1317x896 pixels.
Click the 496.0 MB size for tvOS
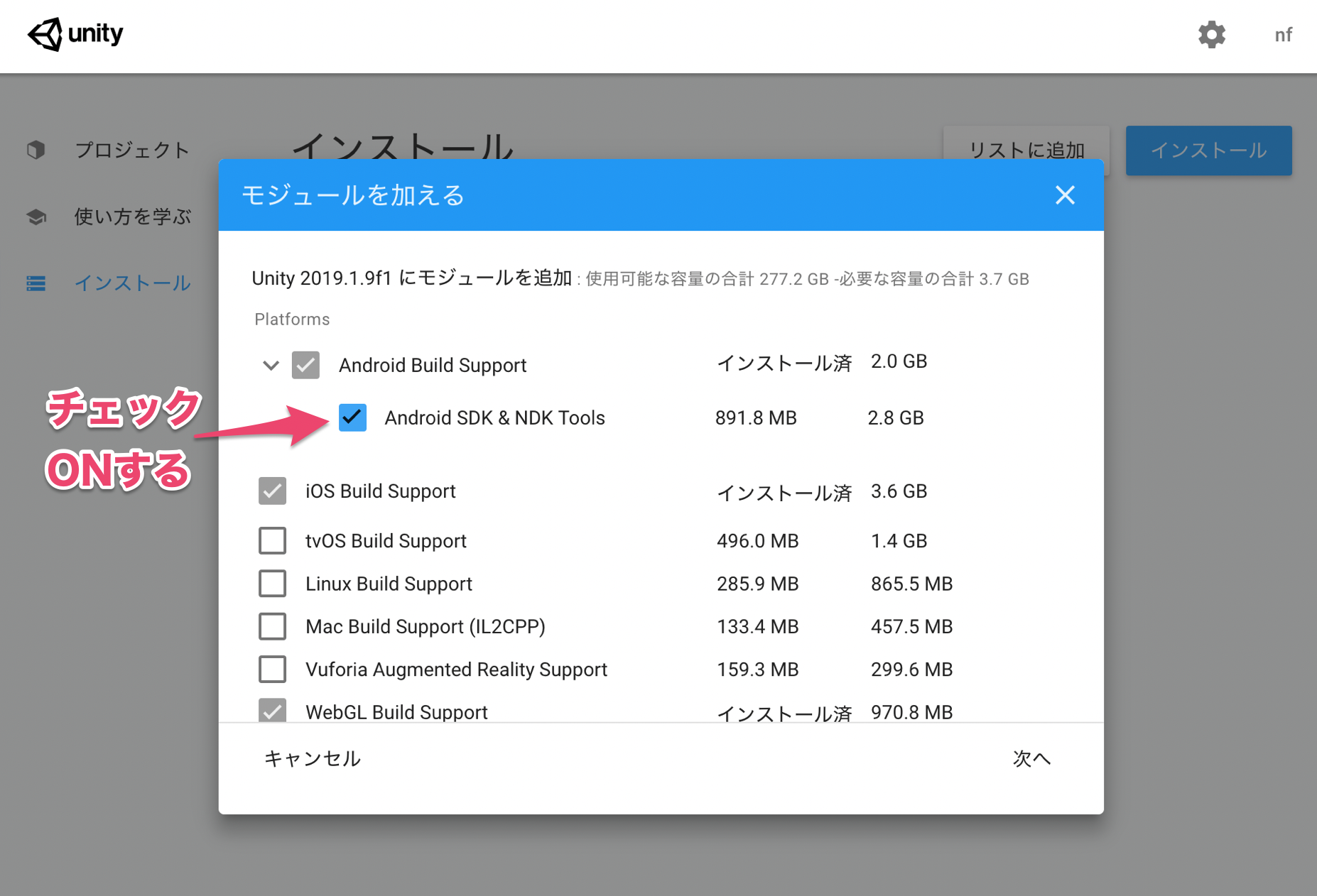tap(757, 541)
